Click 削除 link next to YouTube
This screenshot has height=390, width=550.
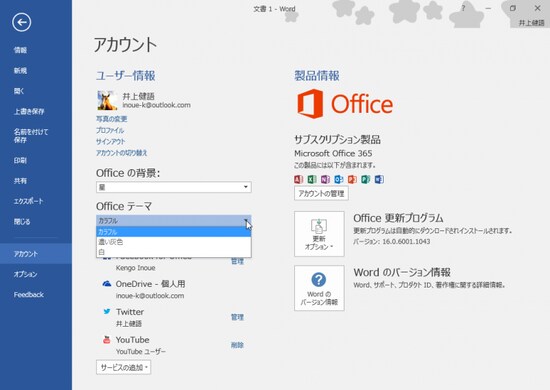[x=237, y=345]
